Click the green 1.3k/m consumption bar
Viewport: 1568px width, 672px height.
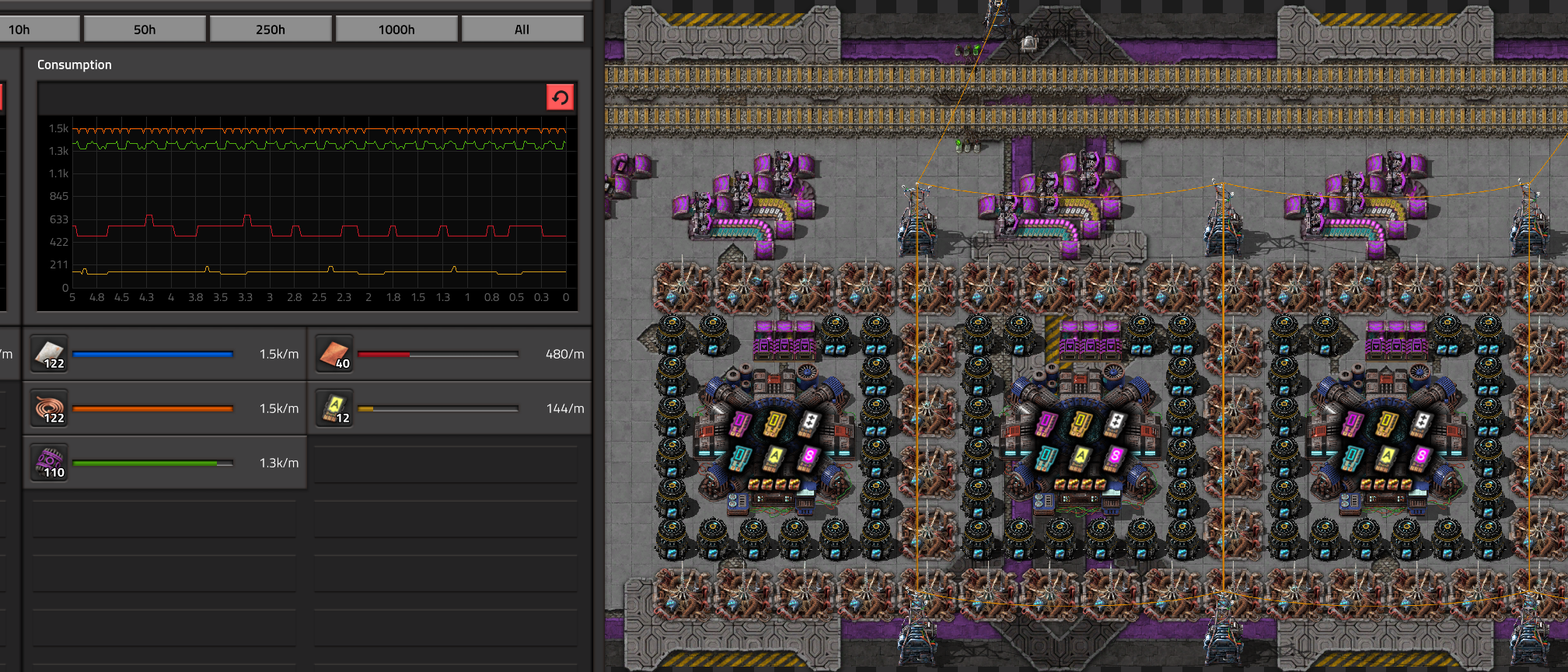coord(152,463)
